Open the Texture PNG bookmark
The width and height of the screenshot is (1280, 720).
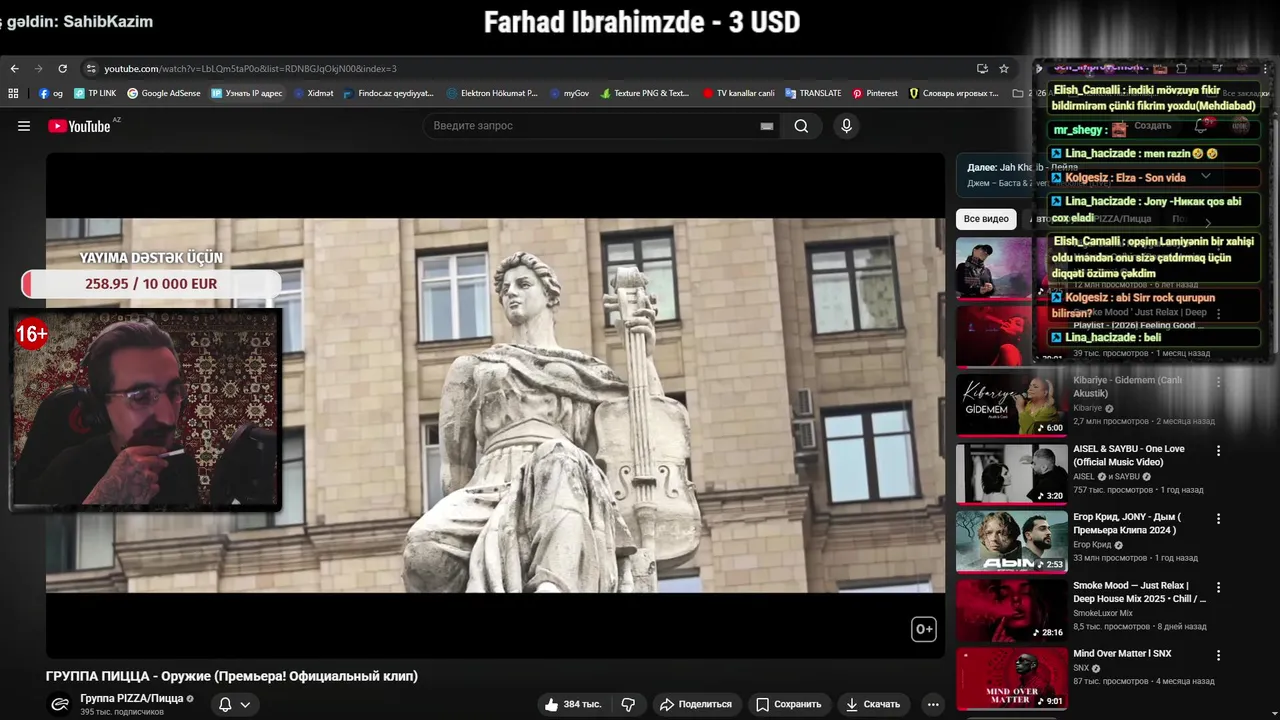click(645, 93)
